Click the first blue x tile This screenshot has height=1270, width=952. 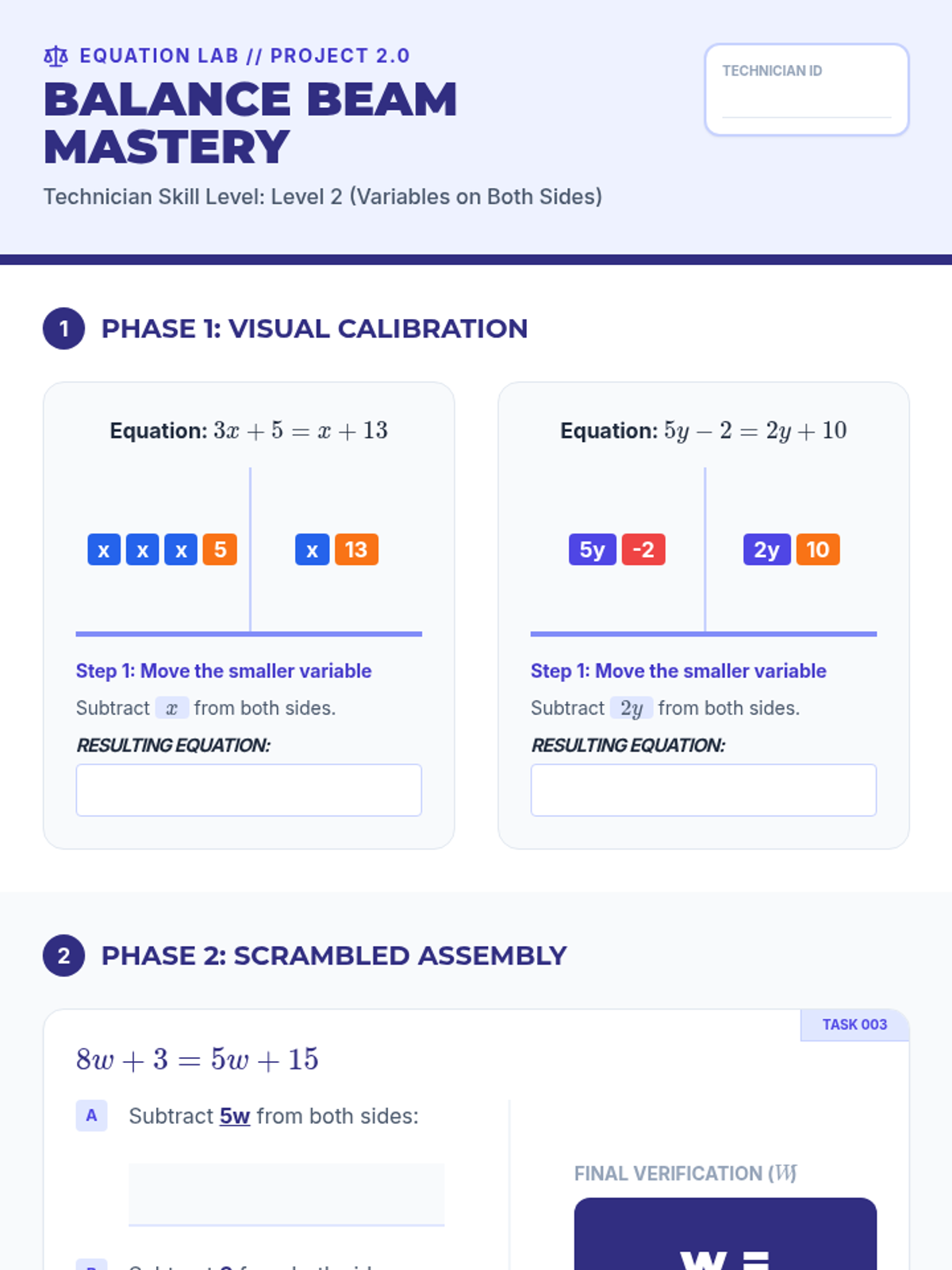coord(104,549)
